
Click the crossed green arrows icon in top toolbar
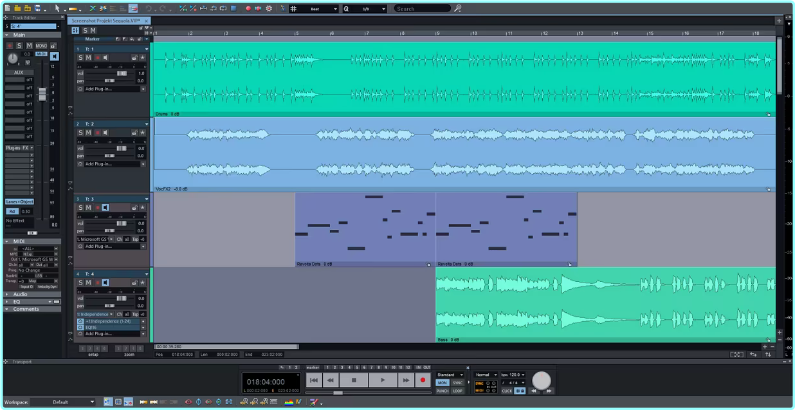coord(92,9)
